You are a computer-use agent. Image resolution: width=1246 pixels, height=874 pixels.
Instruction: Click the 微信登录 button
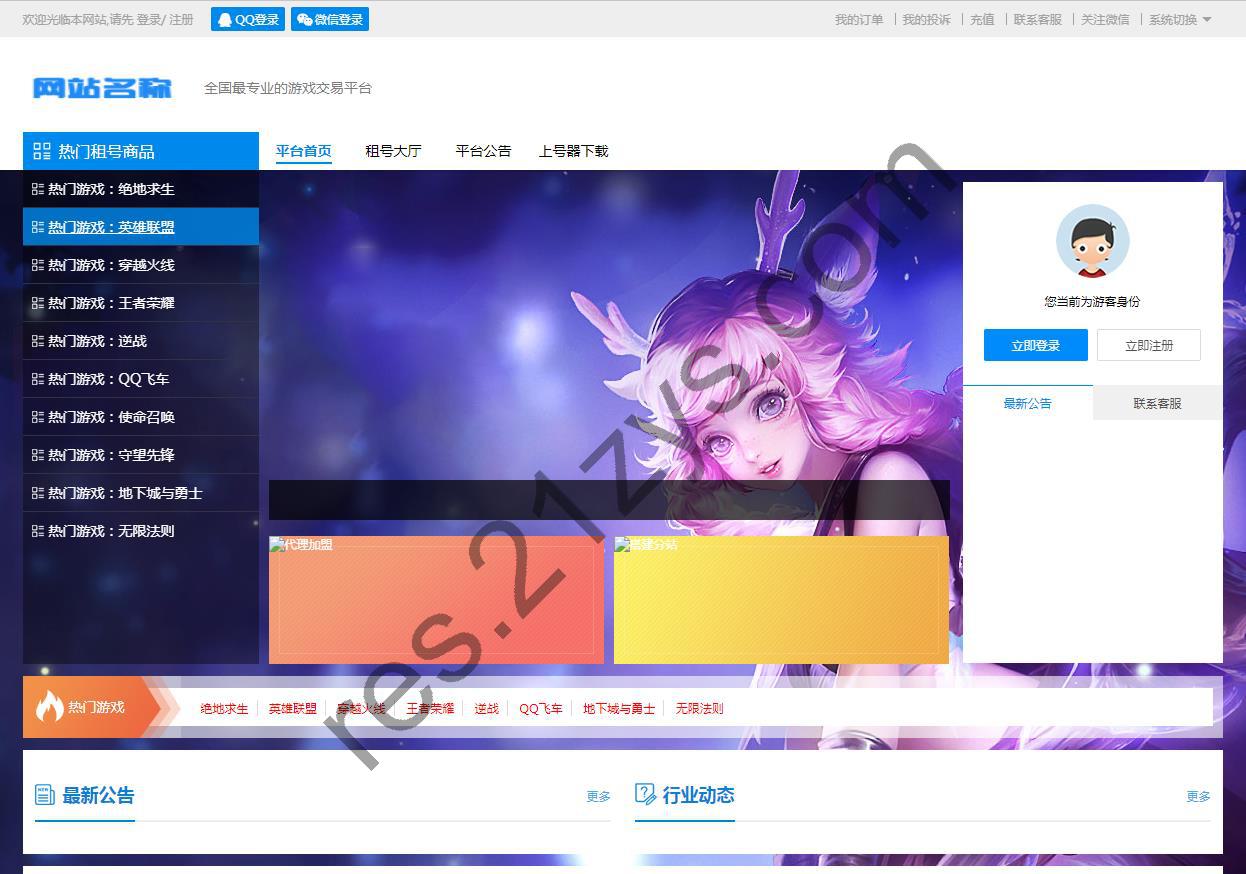coord(330,19)
